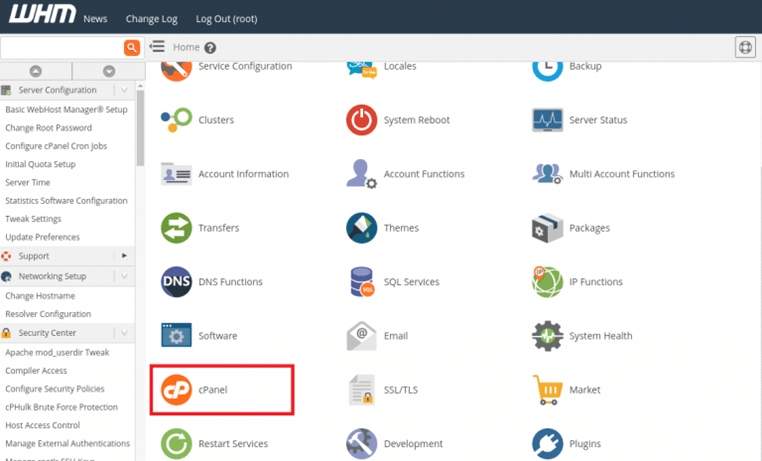Open the Clusters icon
762x461 pixels.
click(x=176, y=120)
